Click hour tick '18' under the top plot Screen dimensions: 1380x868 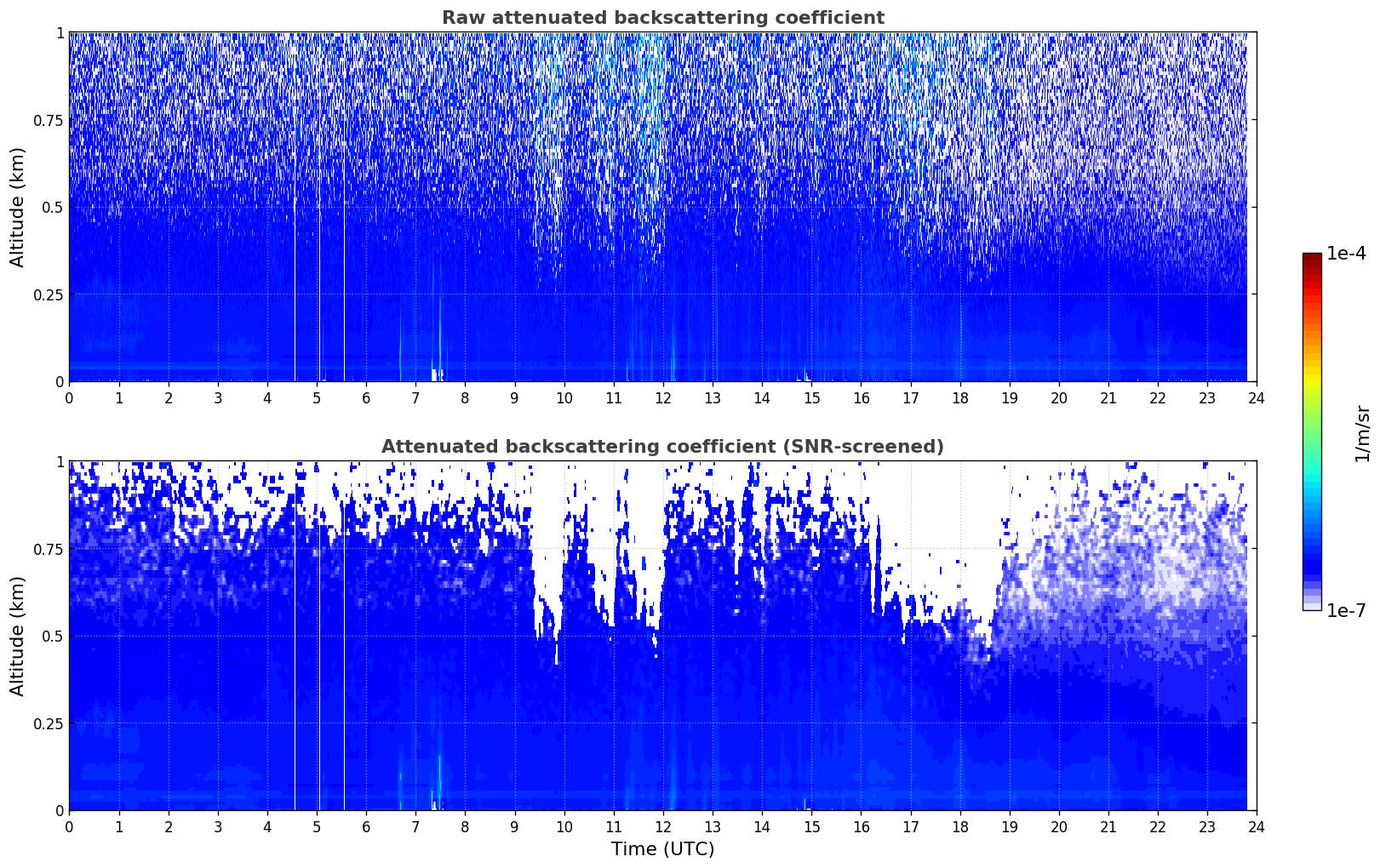pos(960,397)
